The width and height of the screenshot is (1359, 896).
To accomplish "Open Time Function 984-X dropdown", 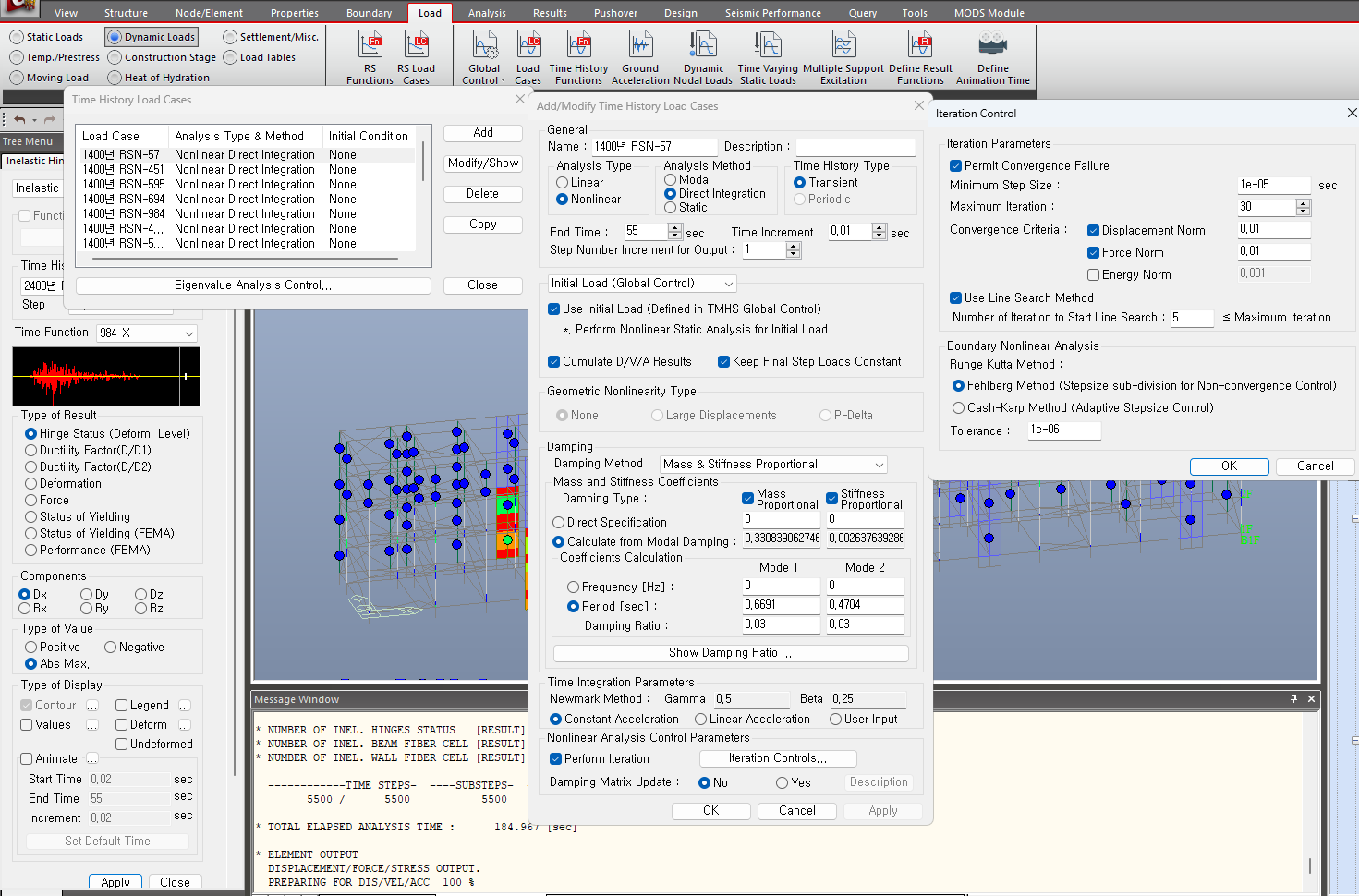I will click(x=147, y=333).
